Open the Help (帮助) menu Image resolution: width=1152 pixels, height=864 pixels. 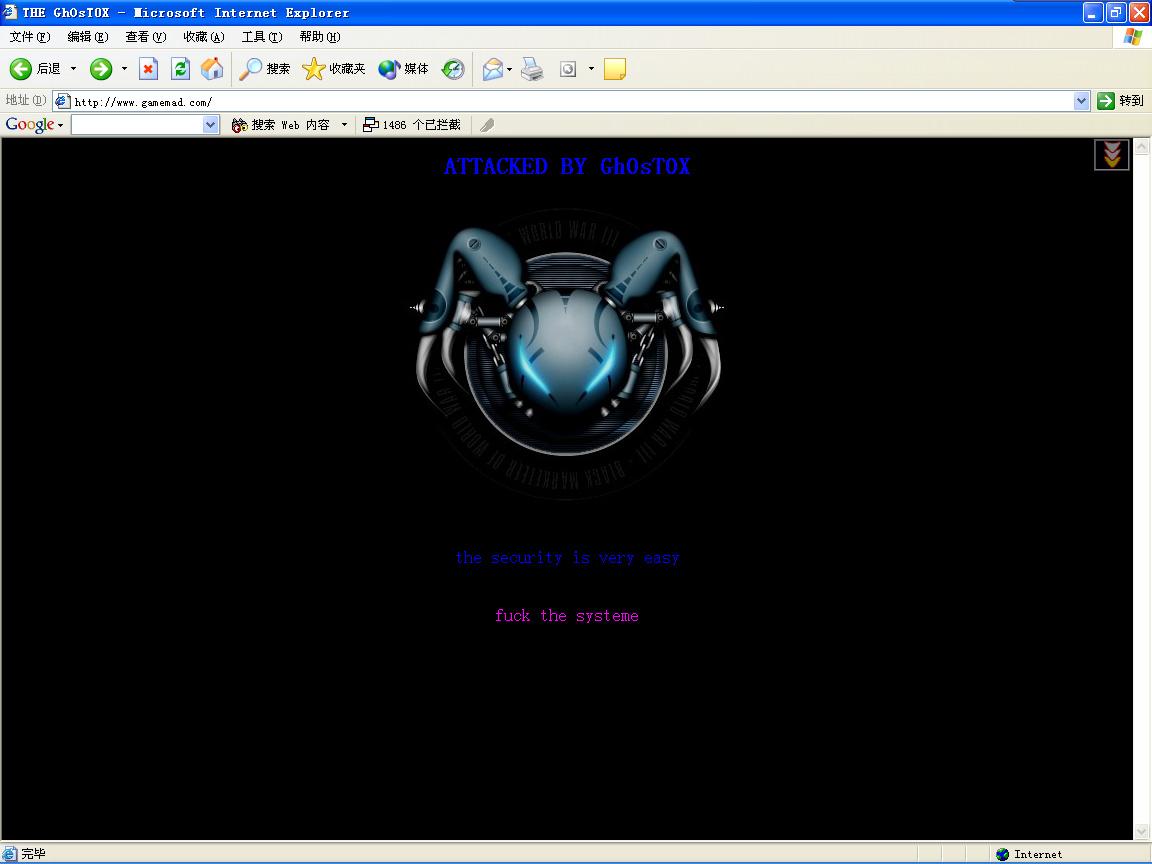(320, 37)
